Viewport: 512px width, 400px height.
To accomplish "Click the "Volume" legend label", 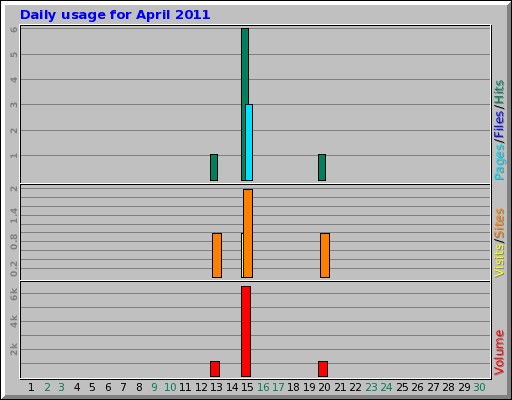I will [499, 352].
